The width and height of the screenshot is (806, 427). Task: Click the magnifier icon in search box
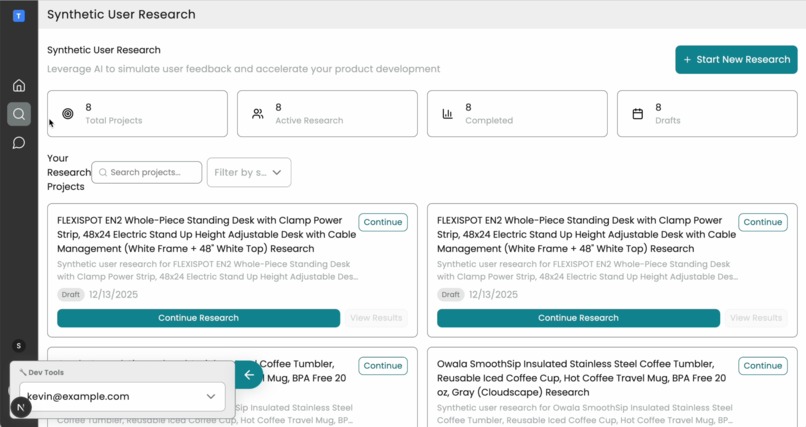tap(103, 173)
